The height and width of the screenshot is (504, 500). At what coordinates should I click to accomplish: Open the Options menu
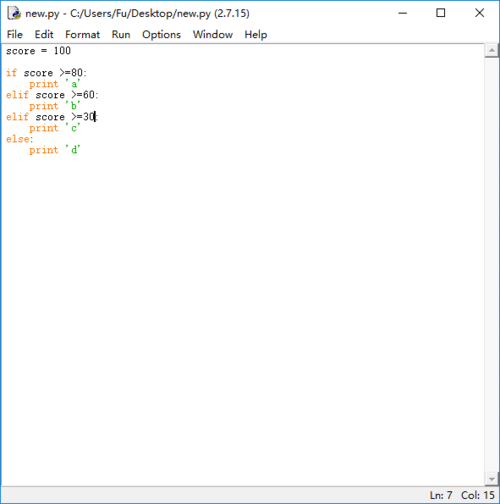(161, 35)
